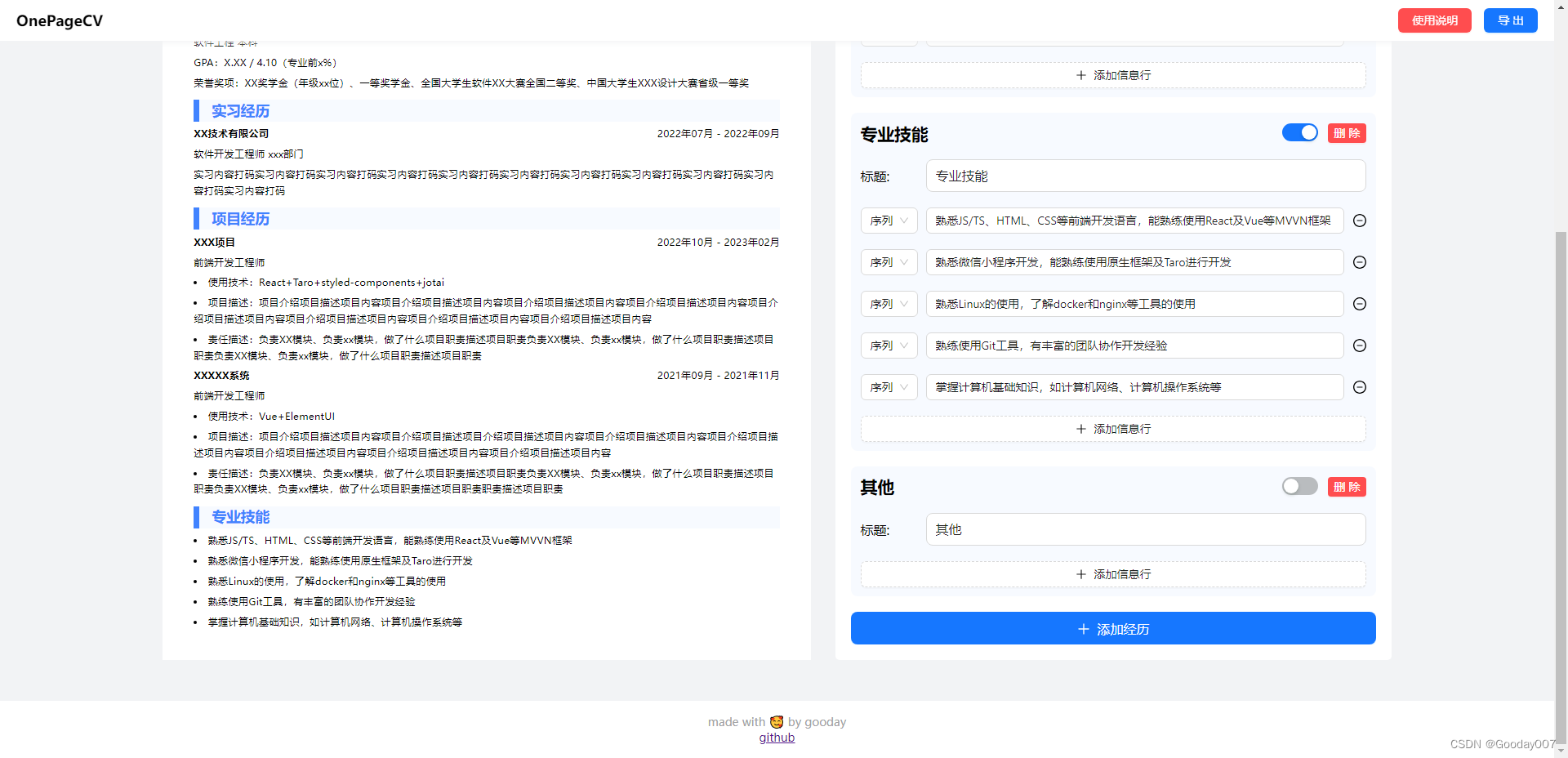Click the 导出 export button
1568x758 pixels.
(x=1510, y=20)
